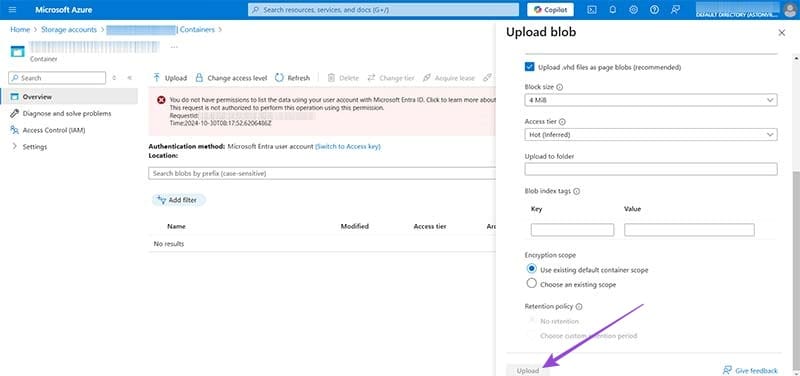The width and height of the screenshot is (800, 376).
Task: Click the blob index tag Key field
Action: pyautogui.click(x=572, y=230)
